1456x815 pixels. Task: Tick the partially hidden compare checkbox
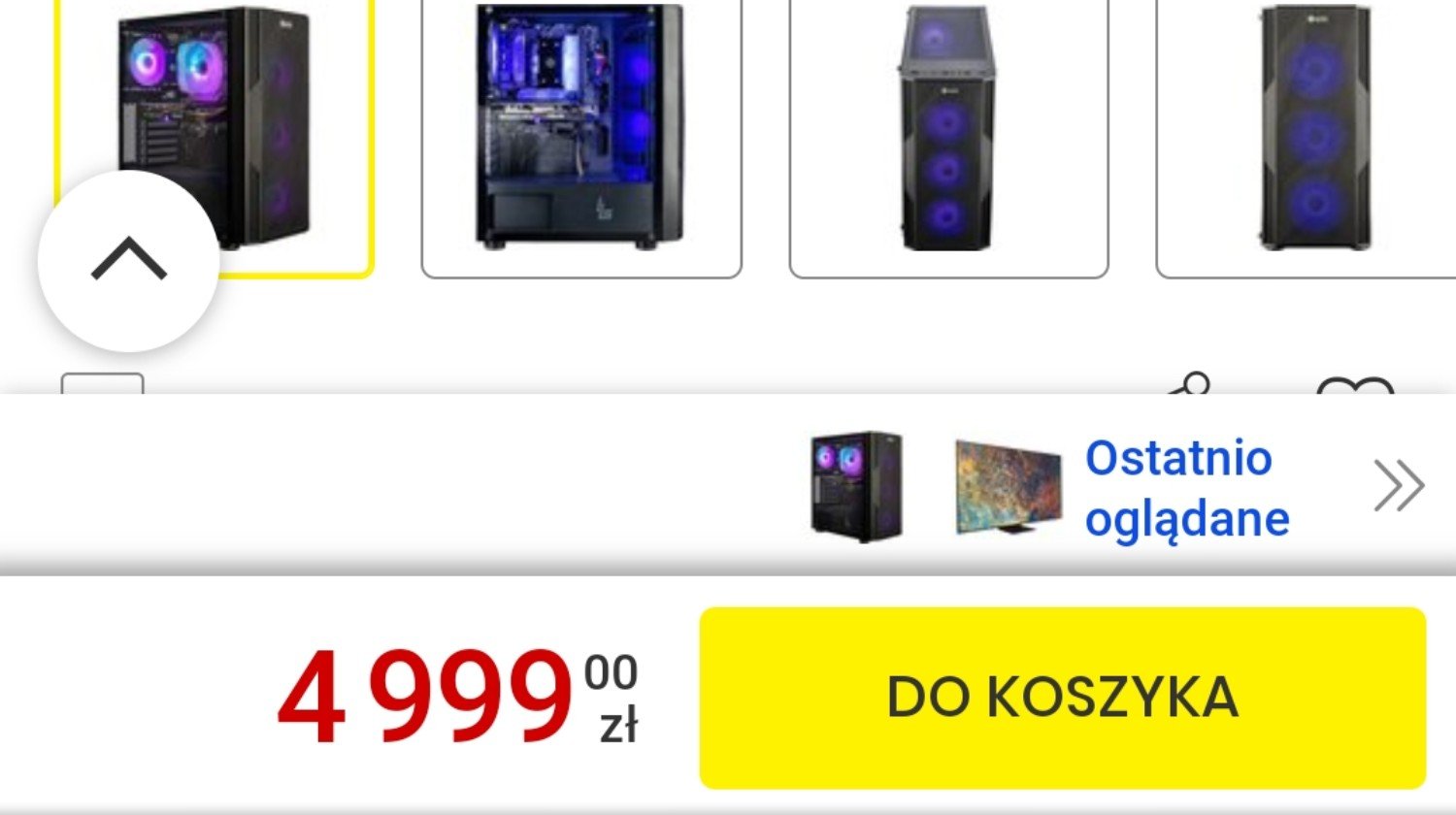point(102,384)
